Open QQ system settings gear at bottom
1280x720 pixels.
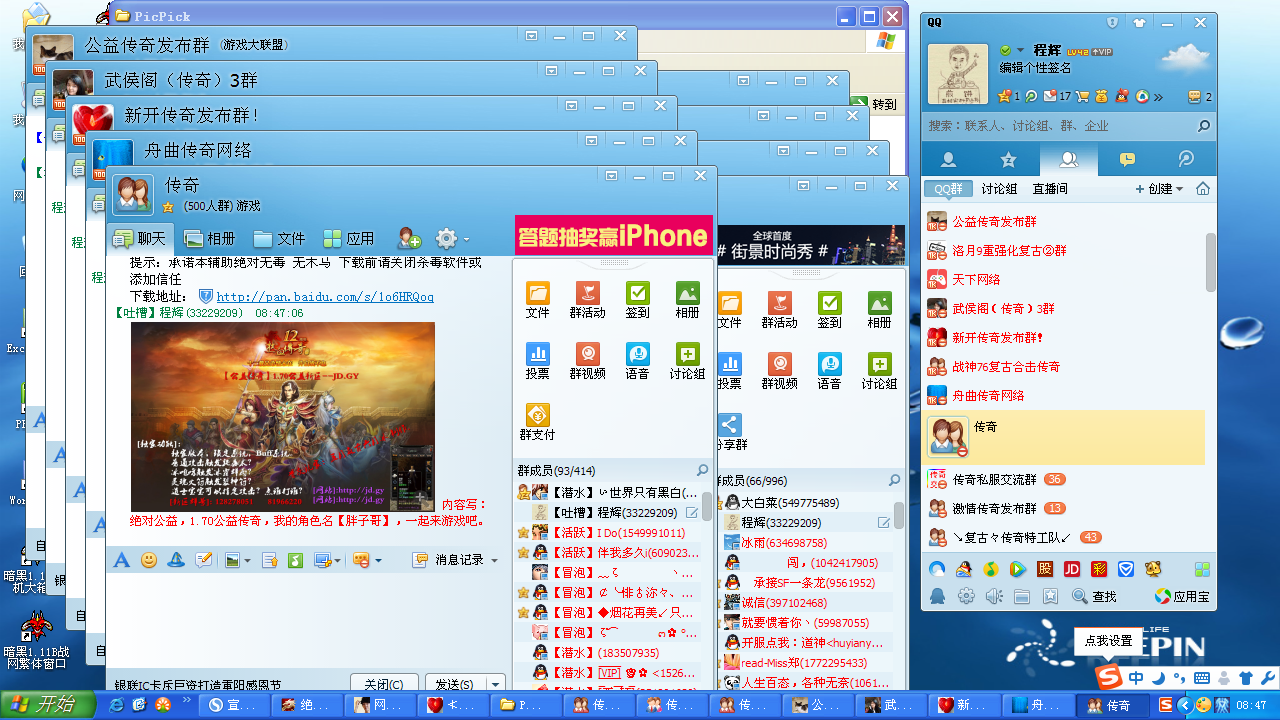[x=966, y=596]
